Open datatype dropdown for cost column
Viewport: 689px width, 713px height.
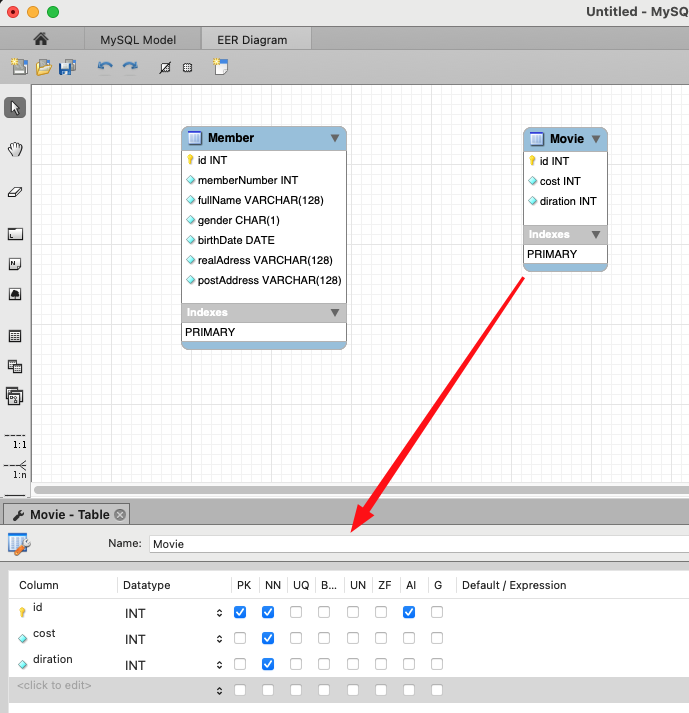coord(219,639)
